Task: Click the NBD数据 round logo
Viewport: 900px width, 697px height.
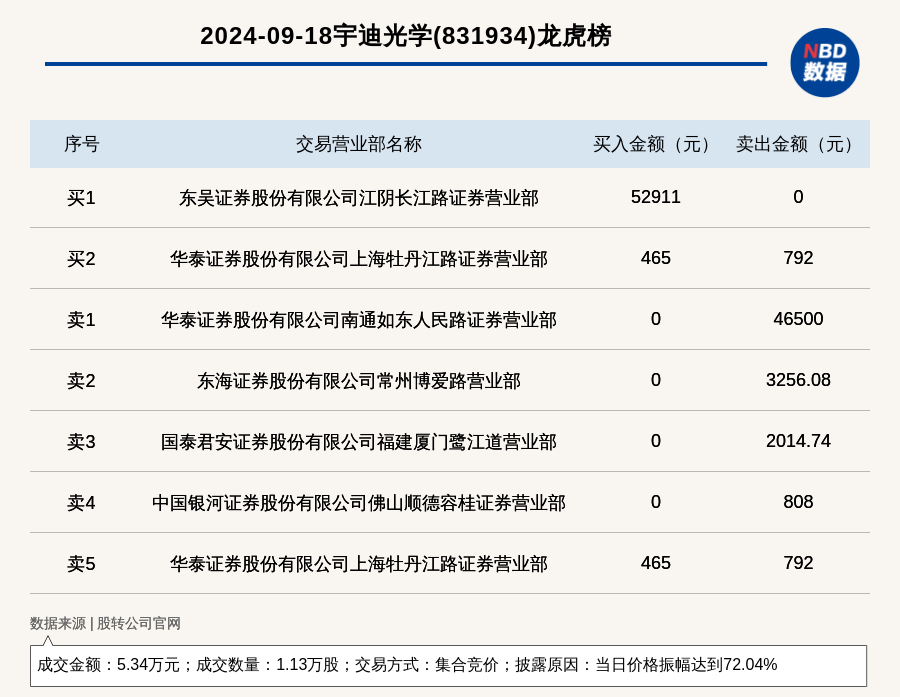Action: [824, 62]
